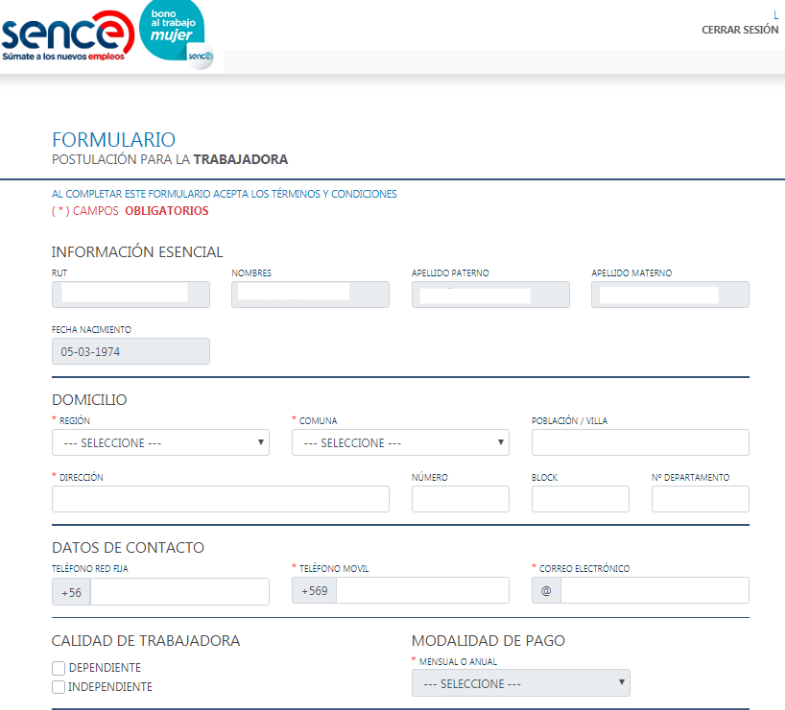785x710 pixels.
Task: Click the Número input field
Action: pyautogui.click(x=460, y=499)
